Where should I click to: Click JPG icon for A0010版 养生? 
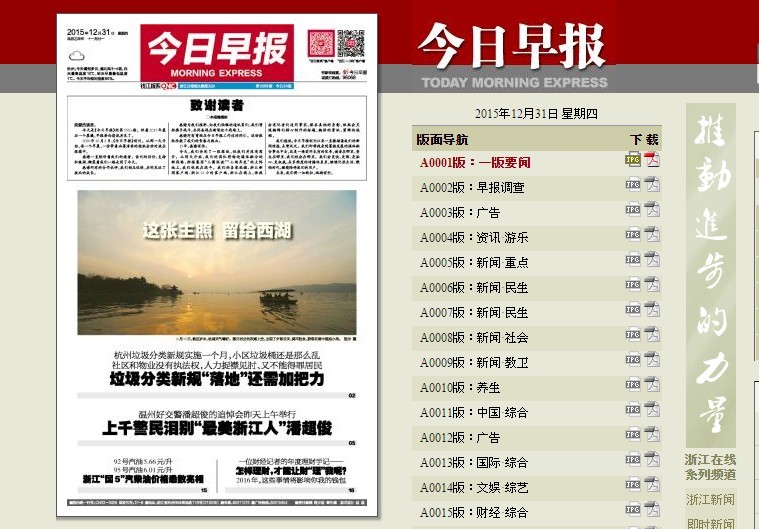tap(632, 385)
